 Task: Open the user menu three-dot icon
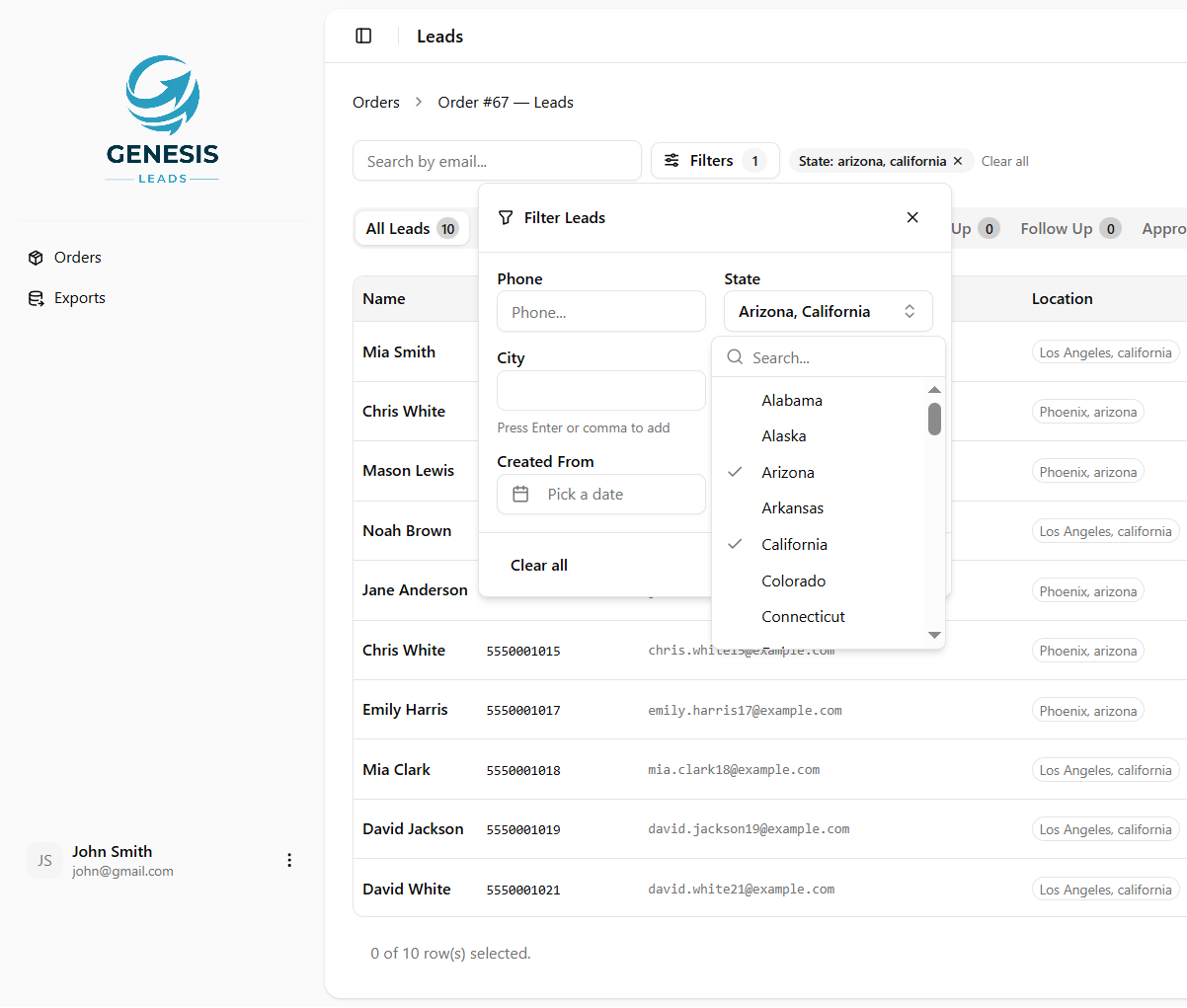289,860
